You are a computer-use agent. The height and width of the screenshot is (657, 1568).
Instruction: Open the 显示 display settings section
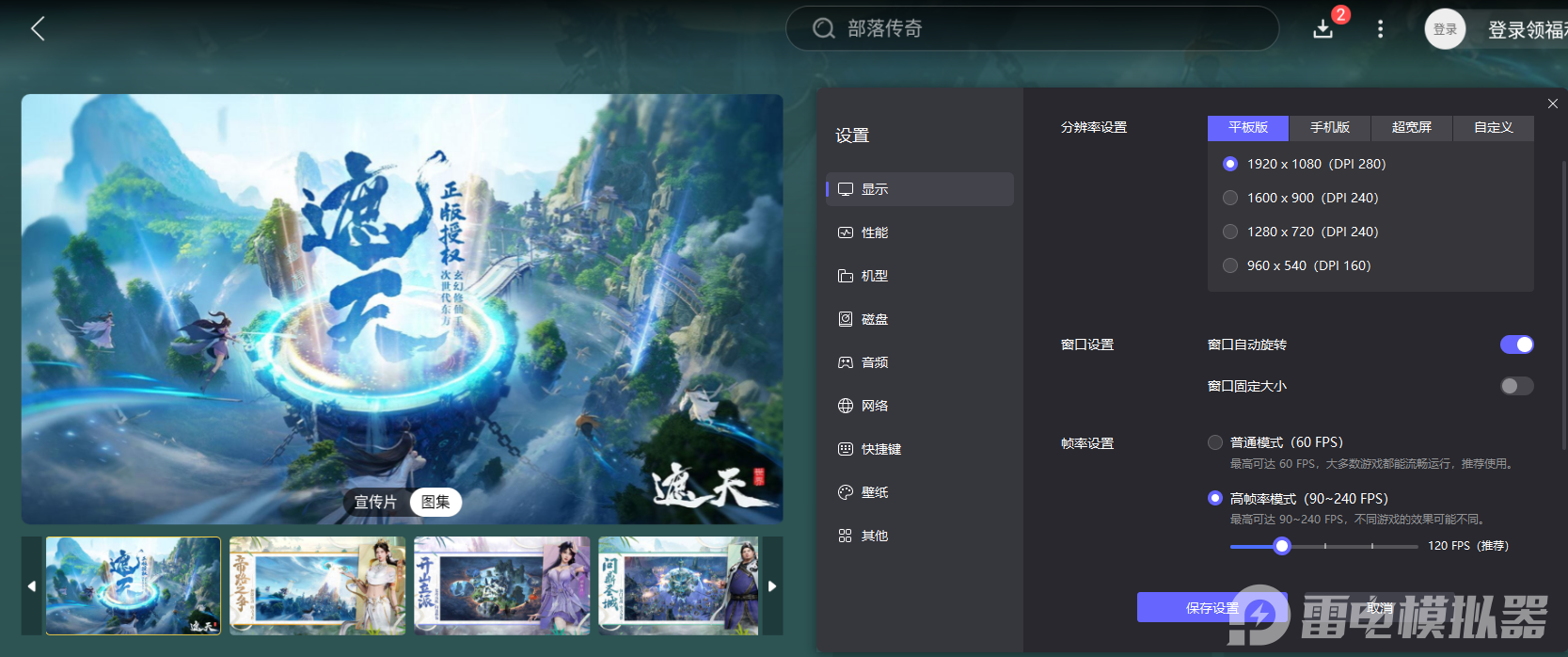(920, 189)
